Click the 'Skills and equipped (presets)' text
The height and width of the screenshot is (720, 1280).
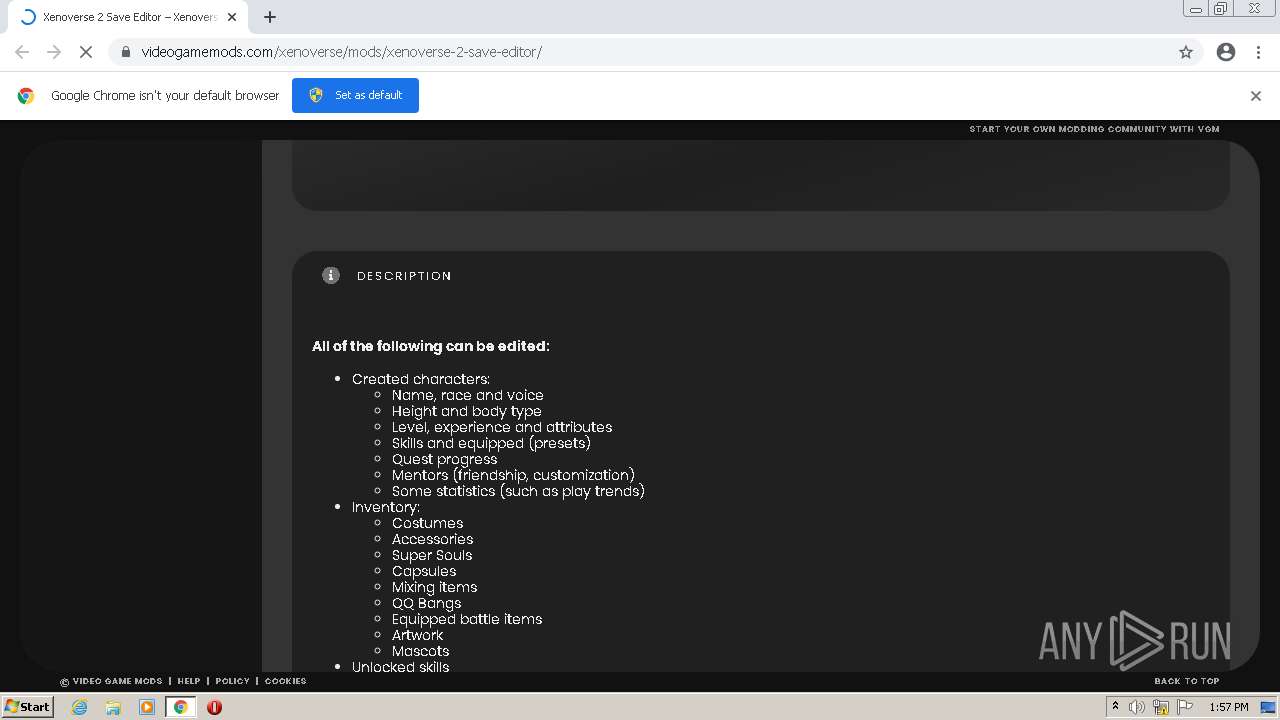click(x=491, y=443)
